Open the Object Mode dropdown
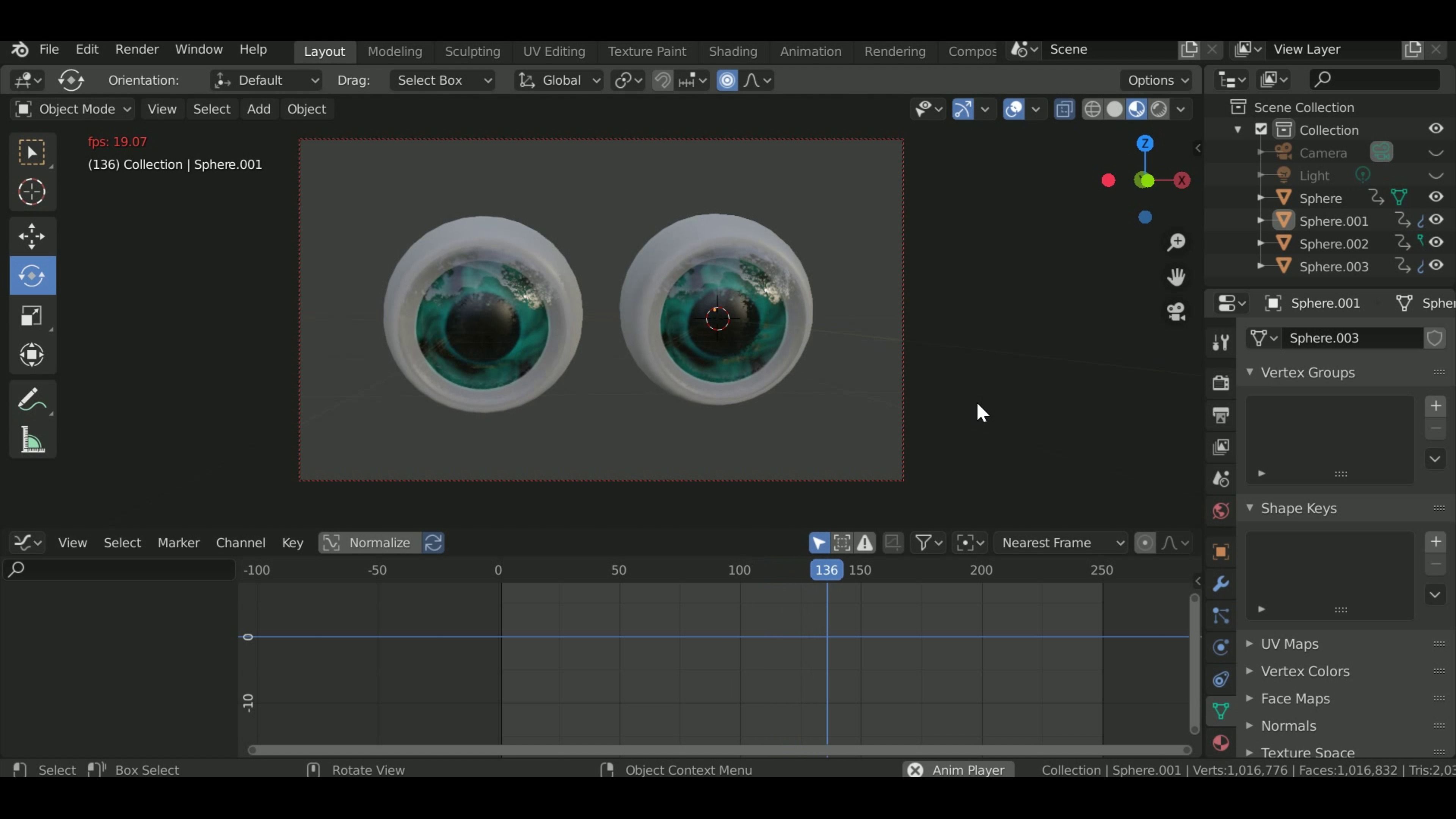Screen dimensions: 1456x819 pyautogui.click(x=72, y=109)
